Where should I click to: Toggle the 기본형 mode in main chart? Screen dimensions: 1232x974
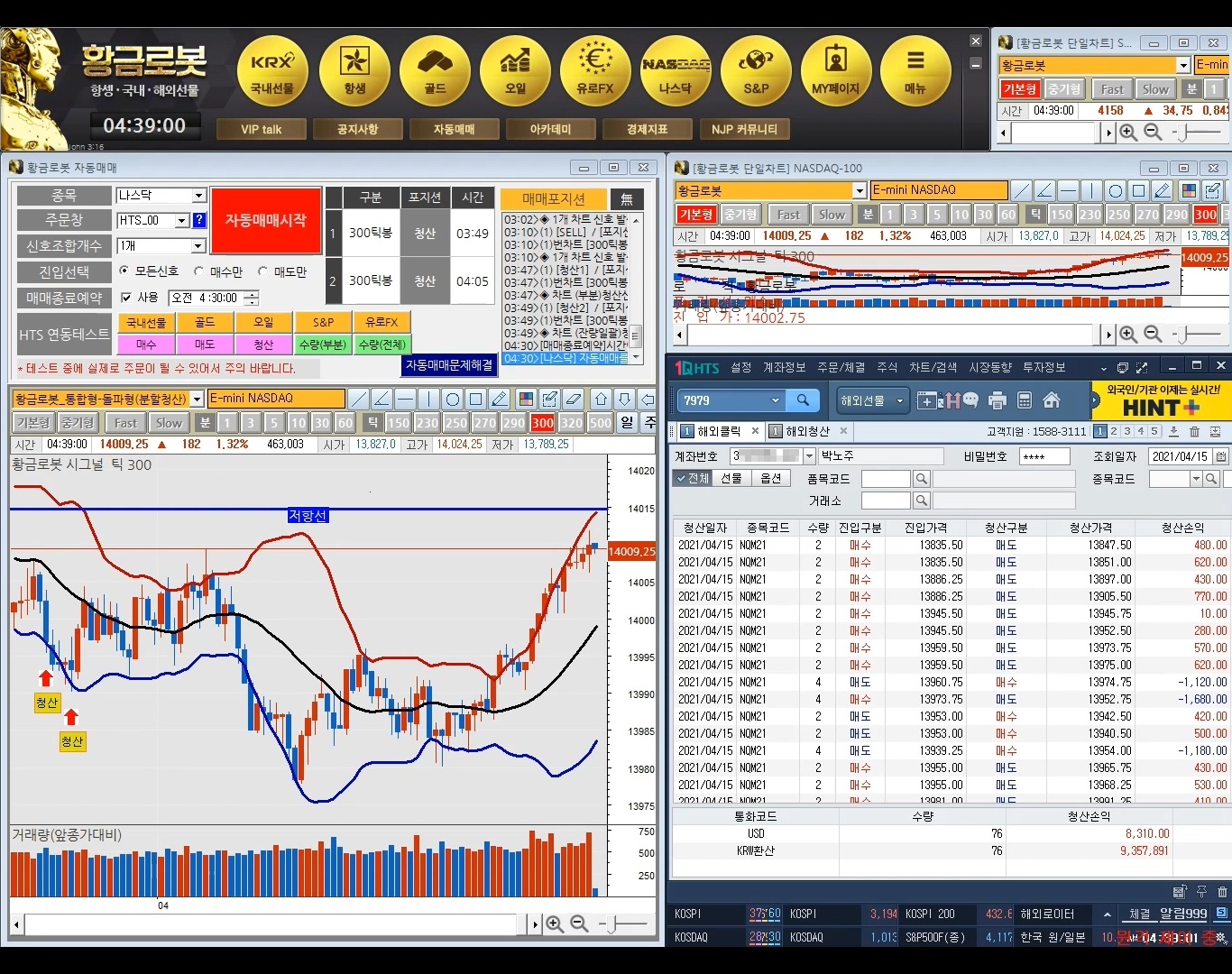pos(33,422)
